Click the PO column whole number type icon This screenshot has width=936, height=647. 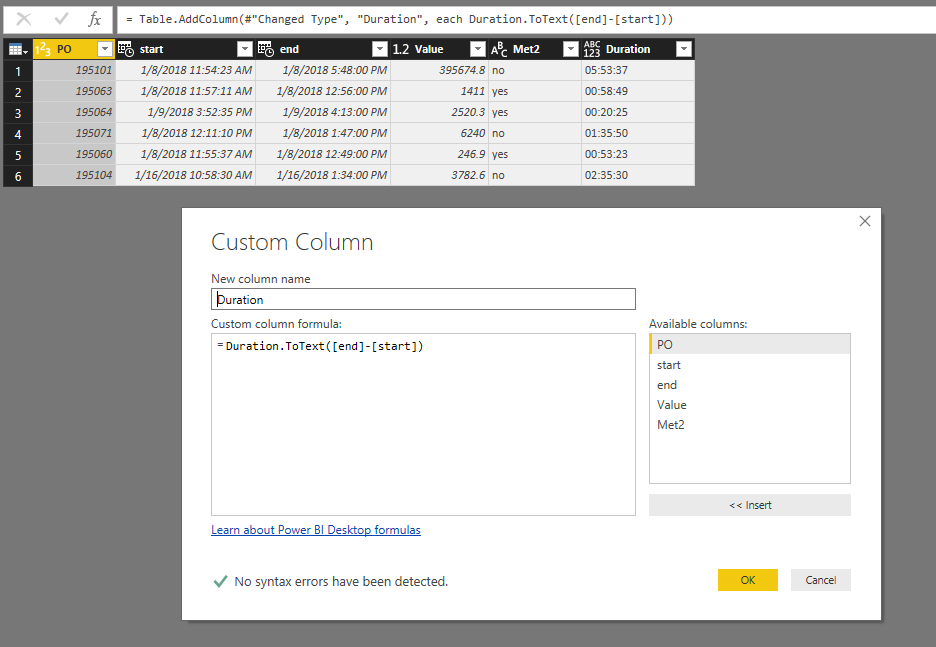point(43,50)
